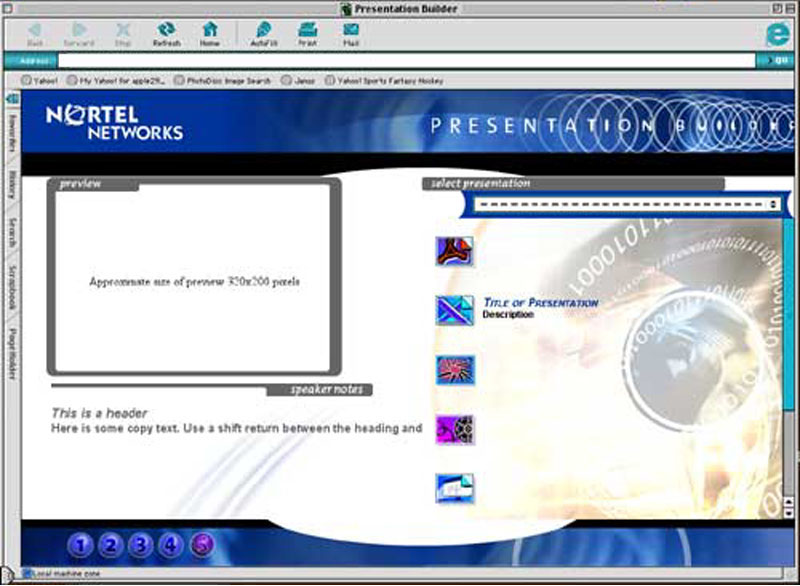Select the red starburst presentation thumbnail
The height and width of the screenshot is (586, 800).
455,370
